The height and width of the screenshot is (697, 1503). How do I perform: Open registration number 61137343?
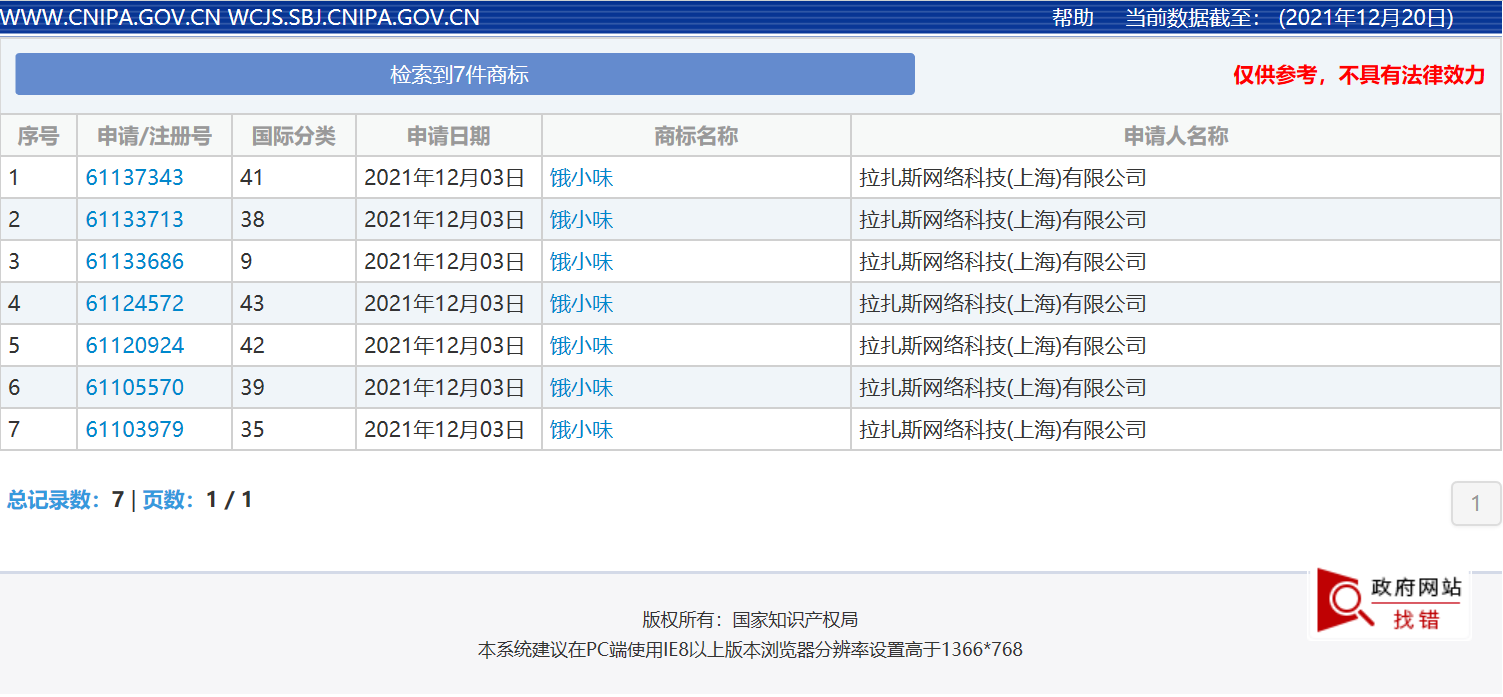135,178
